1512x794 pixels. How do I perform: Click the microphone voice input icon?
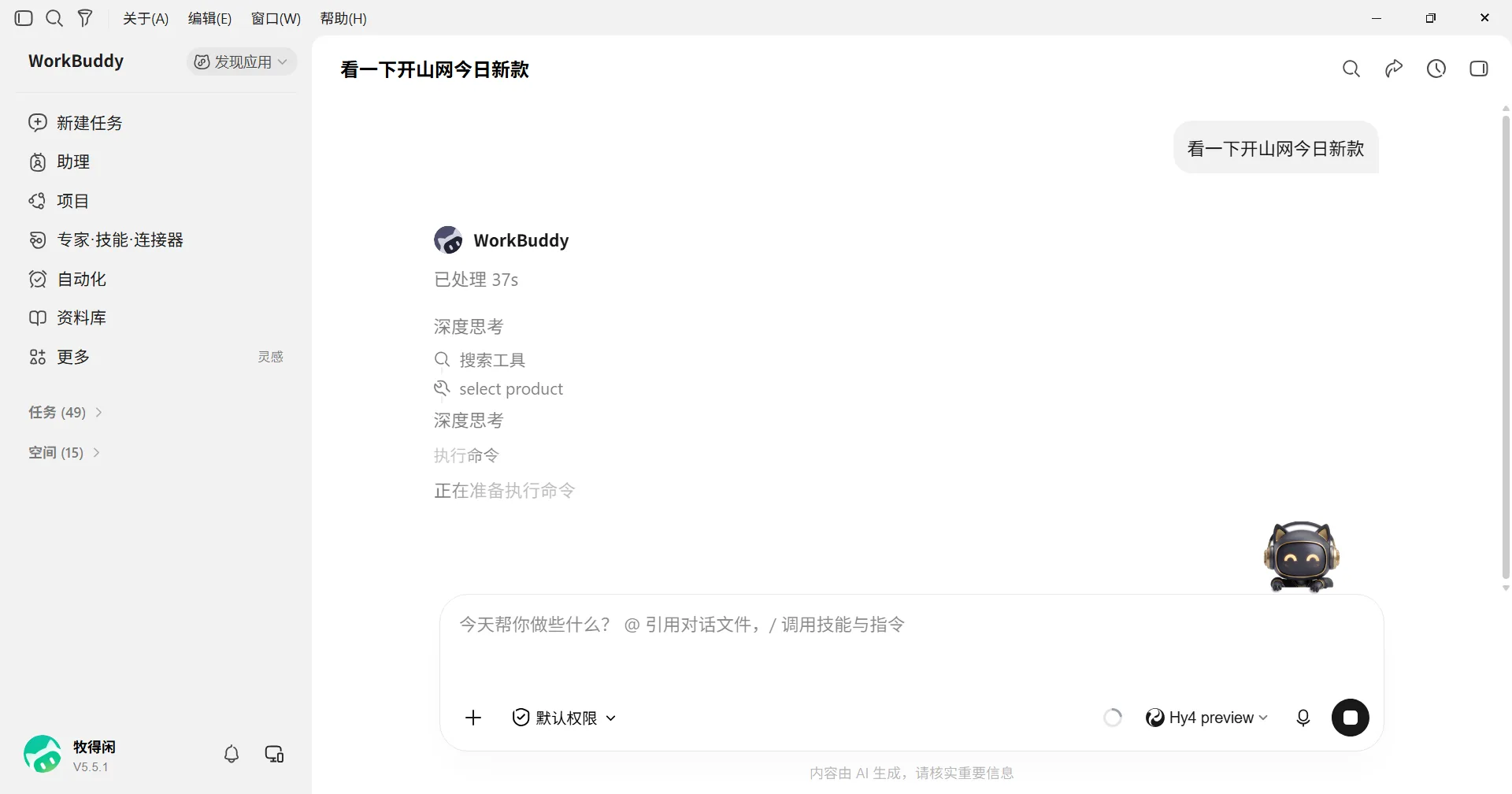(1303, 718)
